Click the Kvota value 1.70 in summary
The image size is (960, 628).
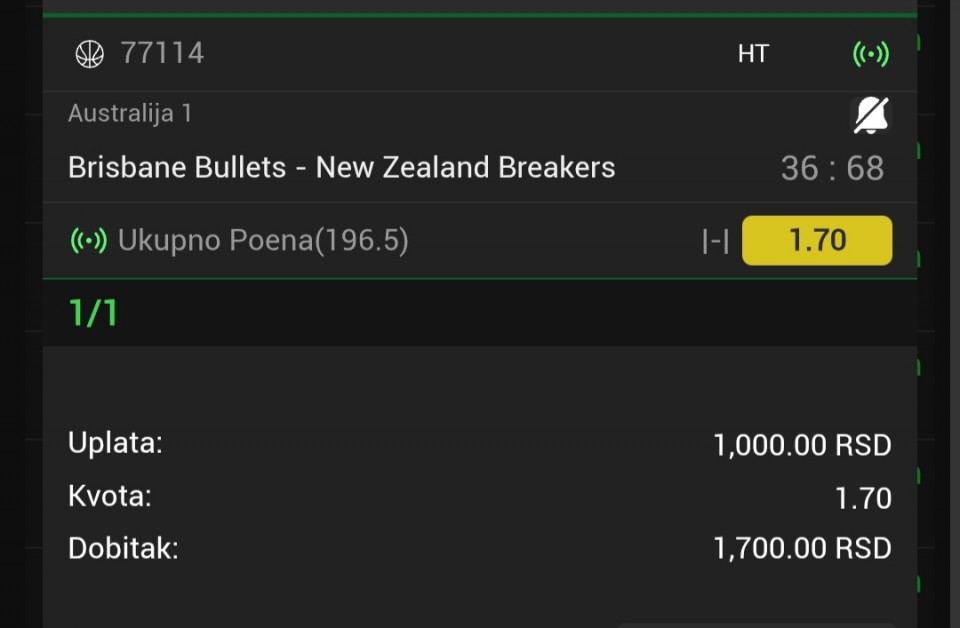[862, 498]
